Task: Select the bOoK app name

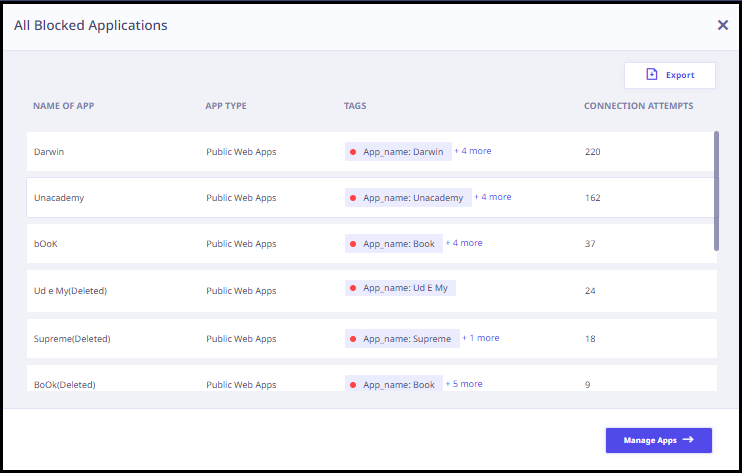Action: point(45,244)
